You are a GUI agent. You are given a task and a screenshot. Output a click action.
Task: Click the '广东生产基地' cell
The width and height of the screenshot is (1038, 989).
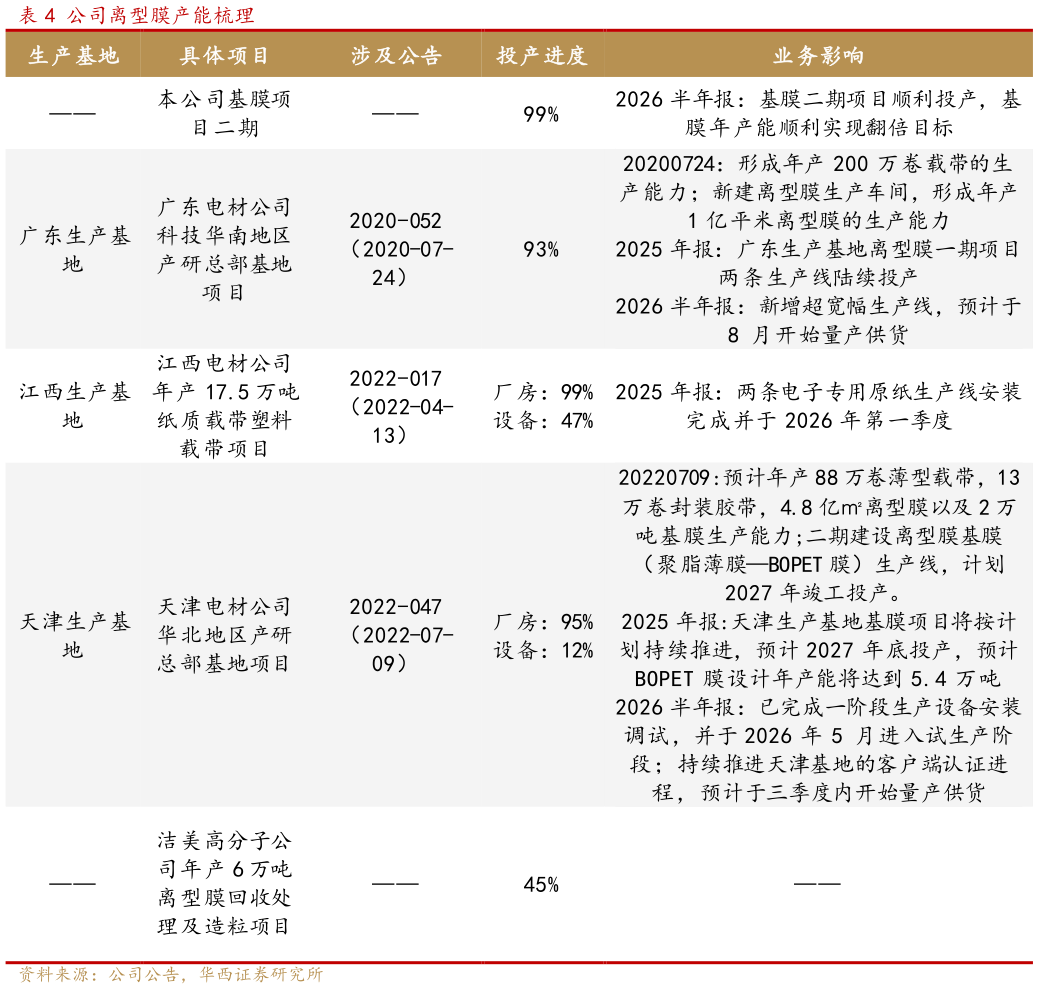click(x=73, y=250)
